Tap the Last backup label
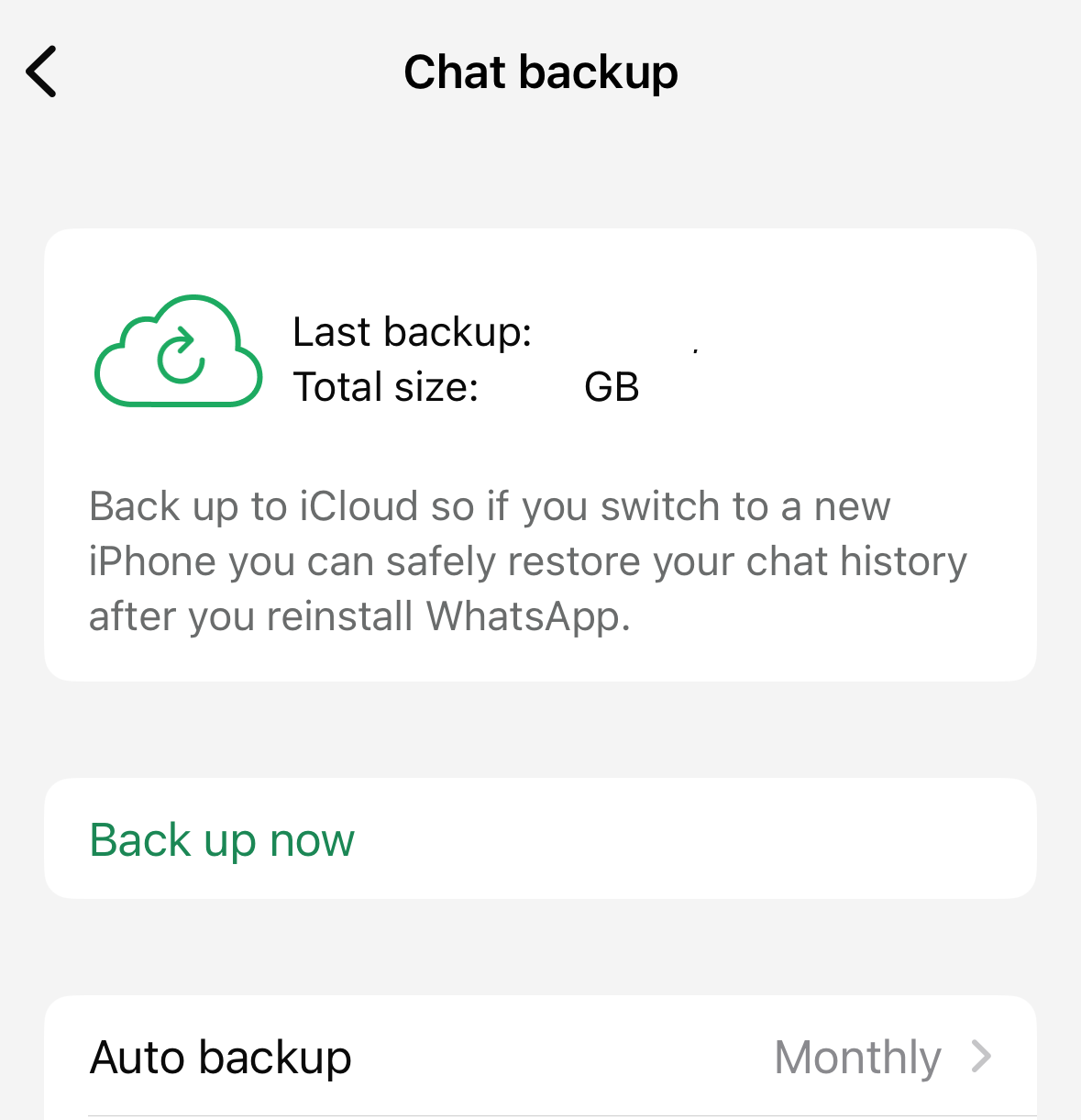This screenshot has height=1120, width=1081. point(413,331)
